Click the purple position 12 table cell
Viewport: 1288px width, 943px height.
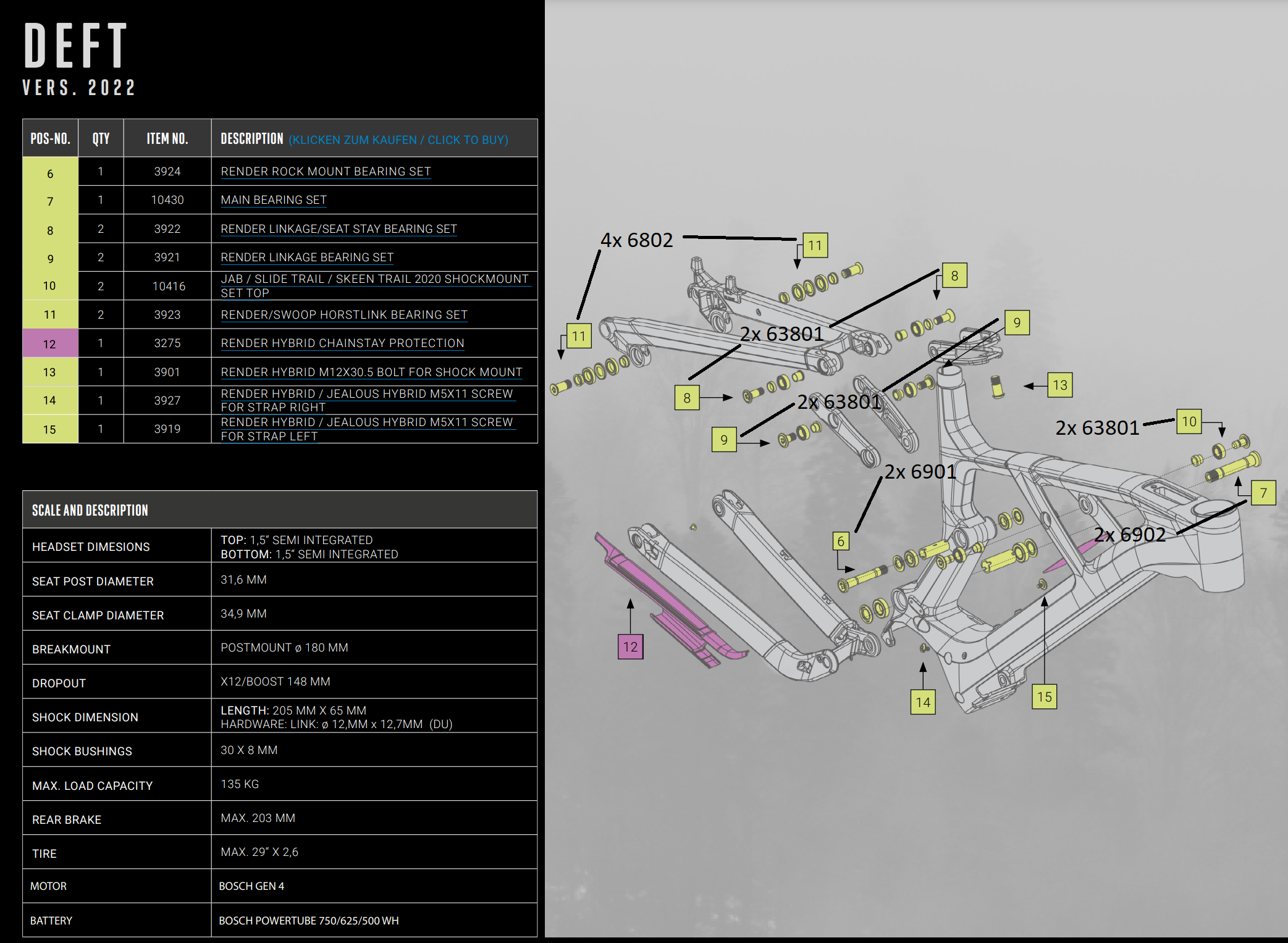coord(50,343)
